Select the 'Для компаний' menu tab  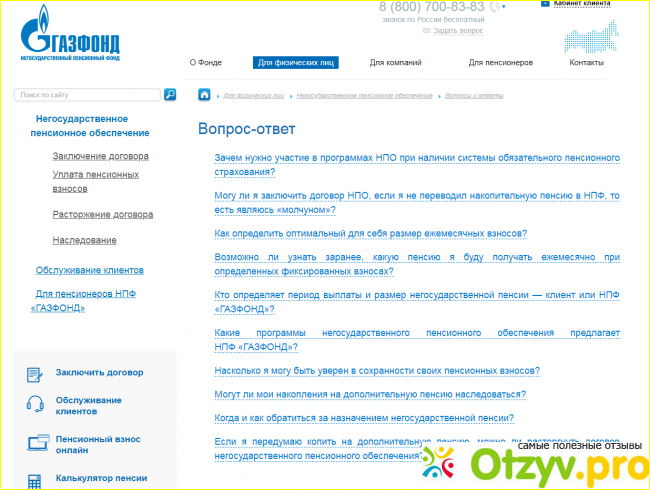coord(390,62)
